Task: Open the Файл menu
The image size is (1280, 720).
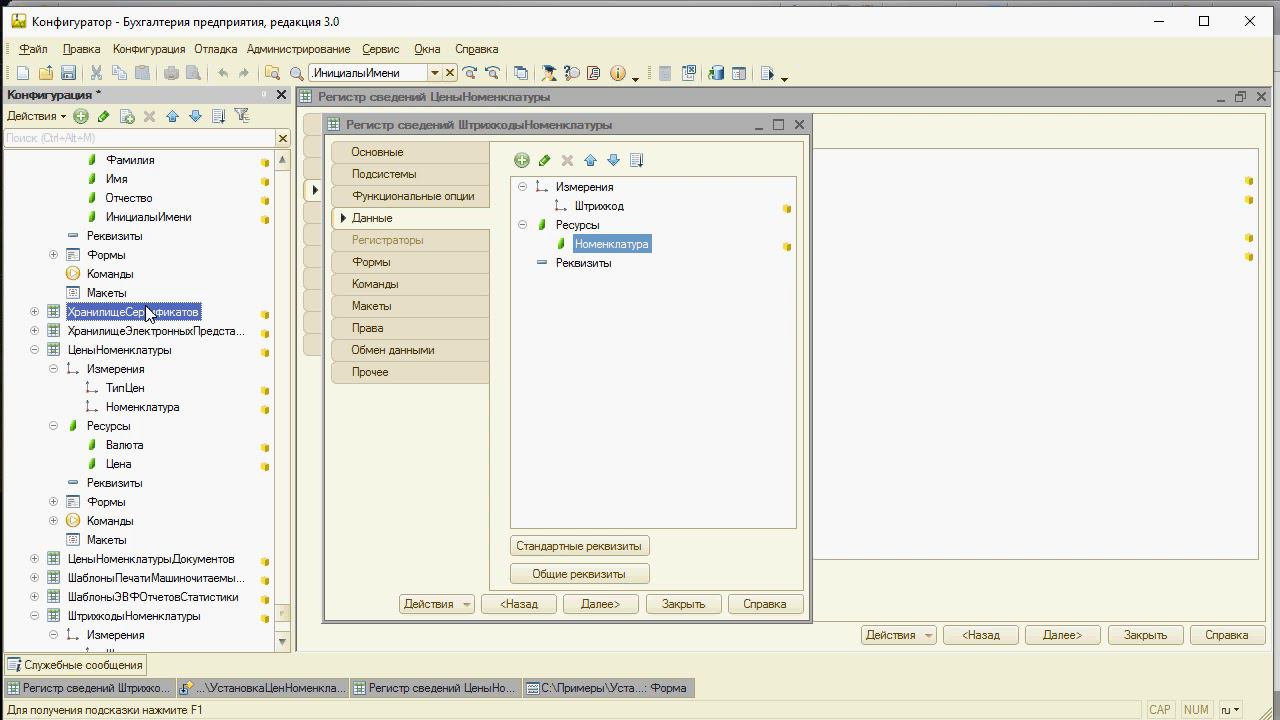Action: pyautogui.click(x=33, y=49)
